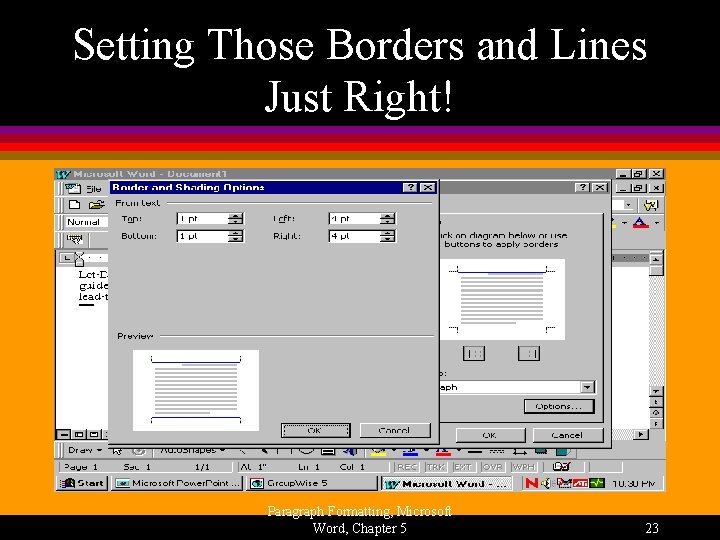The width and height of the screenshot is (720, 540).
Task: Click the help ? button in Options dialog
Action: [x=410, y=187]
